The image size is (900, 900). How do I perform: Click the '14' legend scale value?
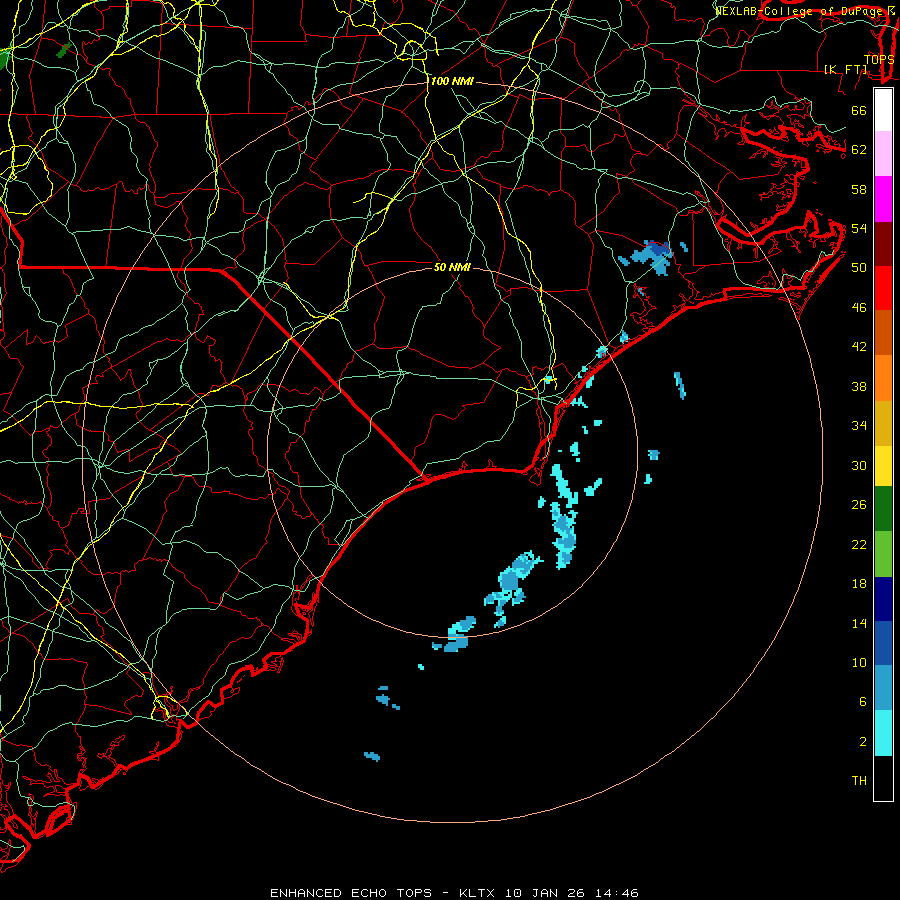pos(859,623)
